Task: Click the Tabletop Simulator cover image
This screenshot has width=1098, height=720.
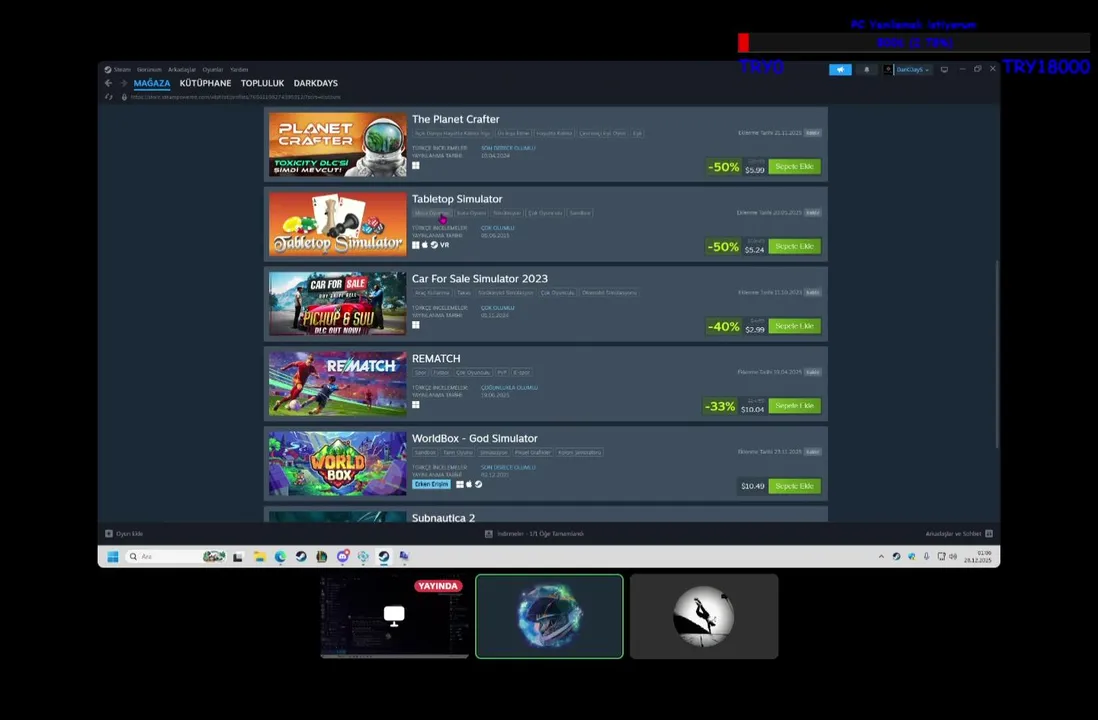Action: (338, 224)
